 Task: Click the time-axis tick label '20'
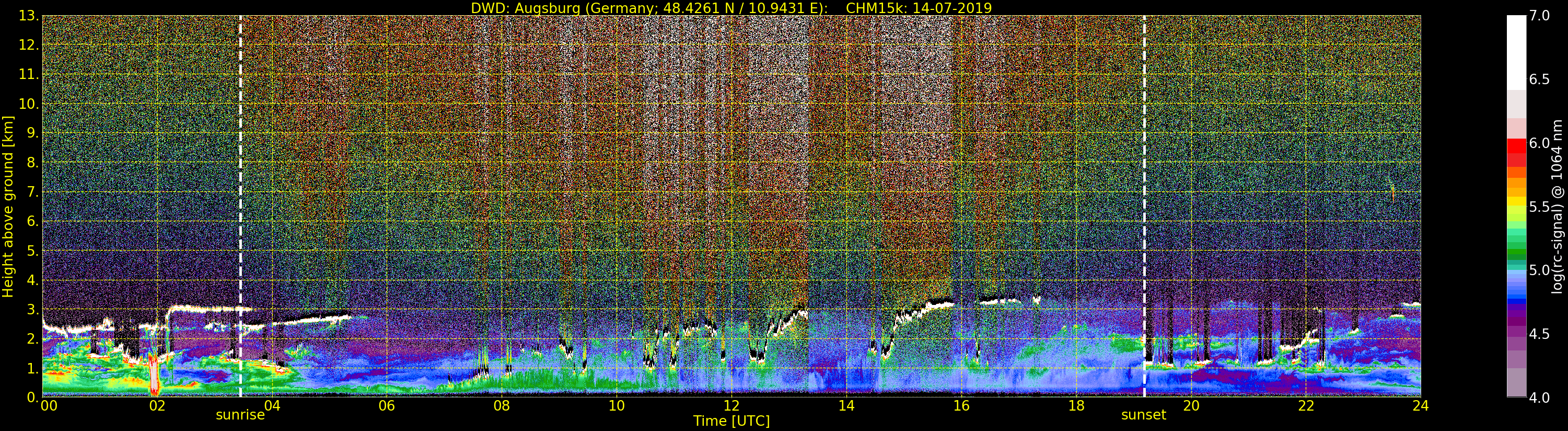[x=1191, y=405]
